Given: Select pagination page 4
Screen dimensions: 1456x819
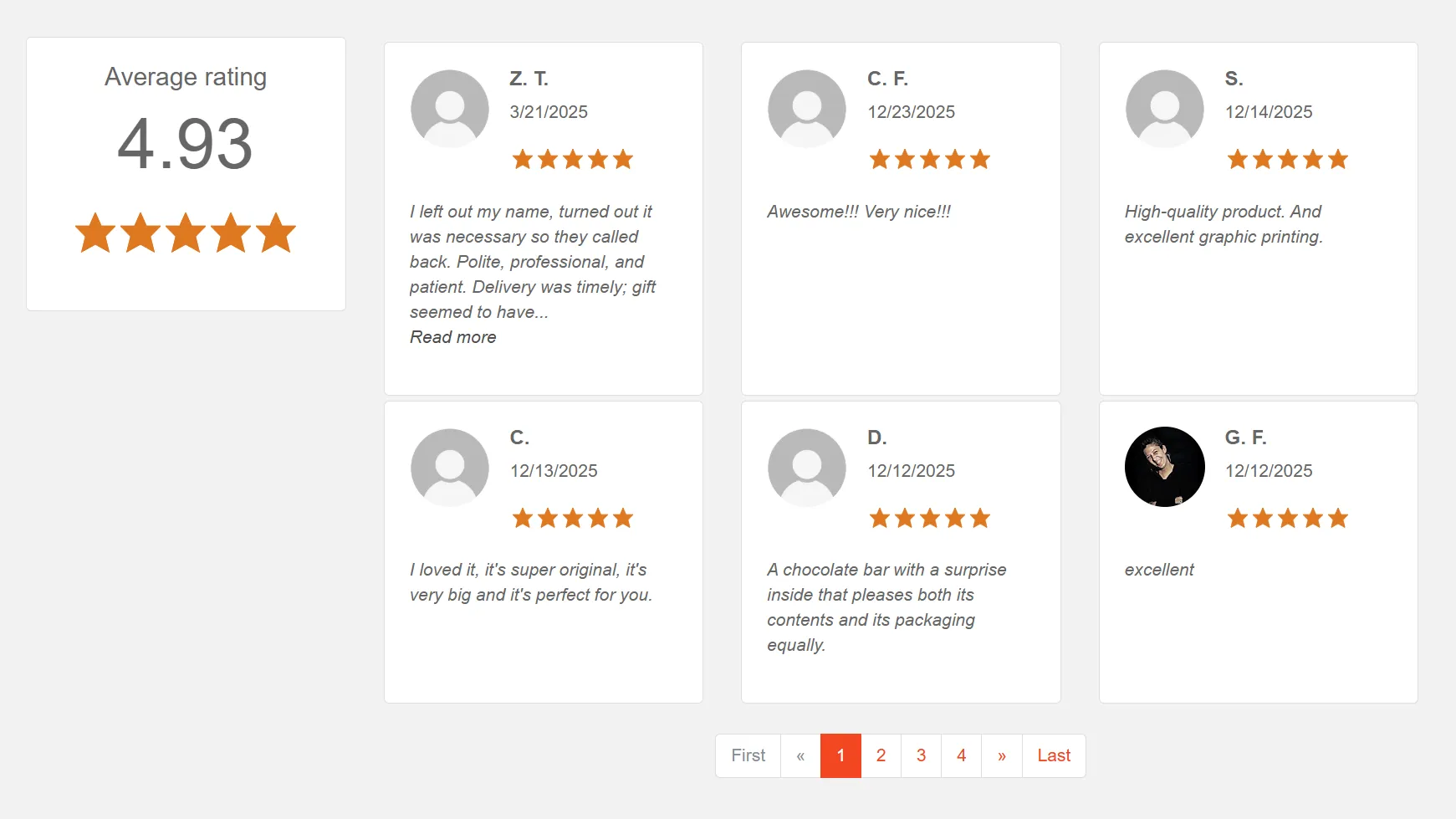Looking at the screenshot, I should pos(961,755).
